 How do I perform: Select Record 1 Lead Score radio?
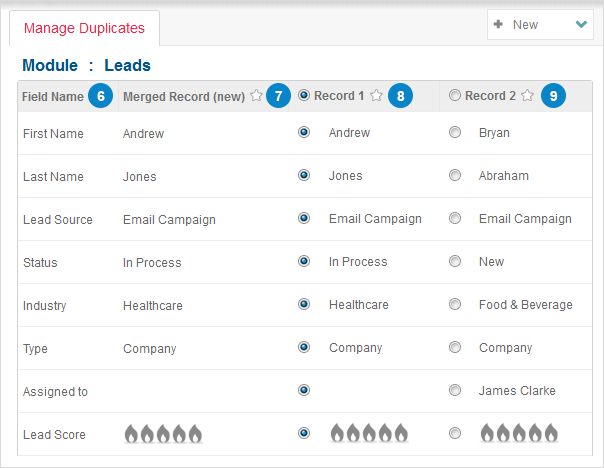coord(304,433)
